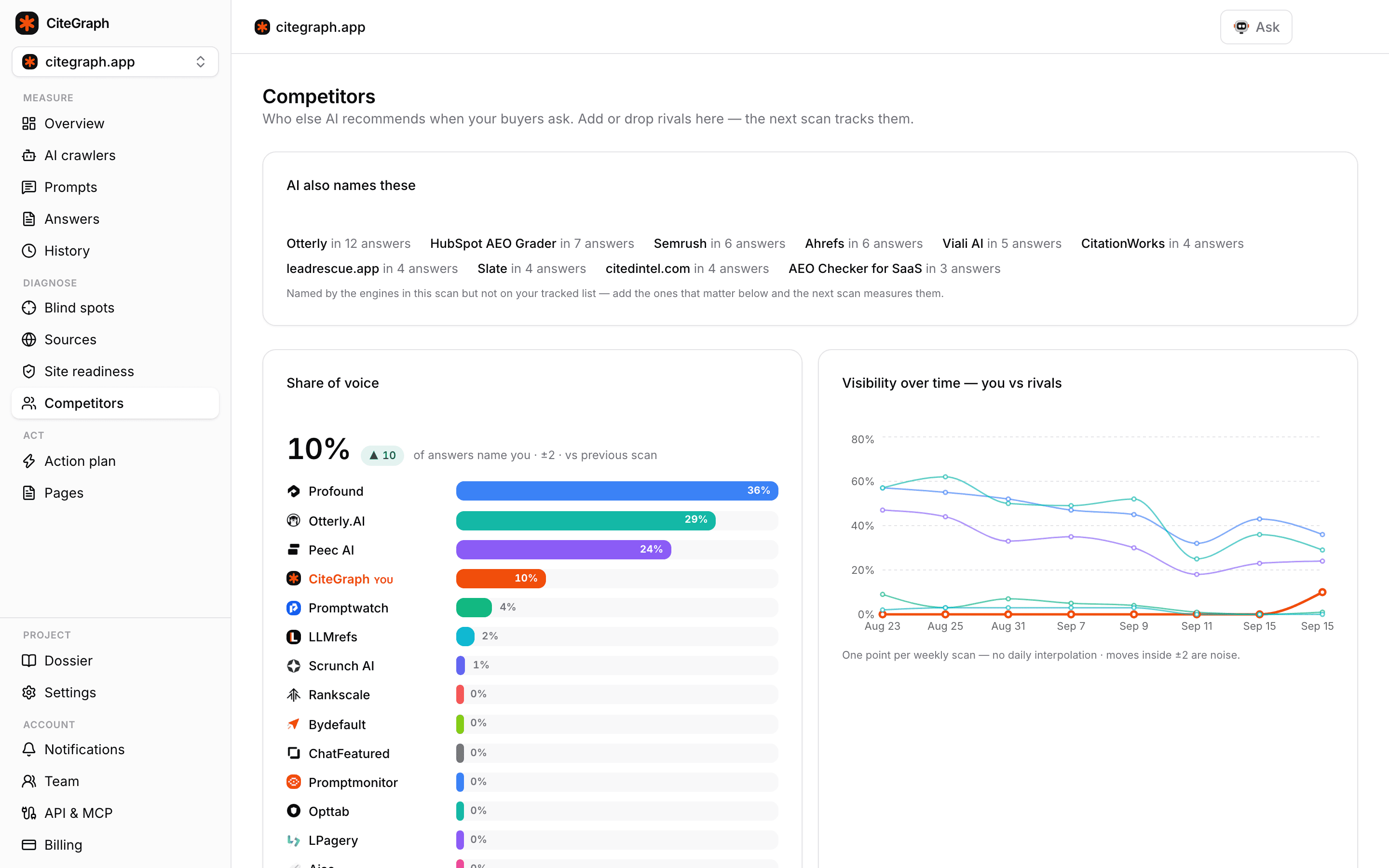Click the Viali AI suggested competitor
Screen dimensions: 1389x868
tap(963, 244)
